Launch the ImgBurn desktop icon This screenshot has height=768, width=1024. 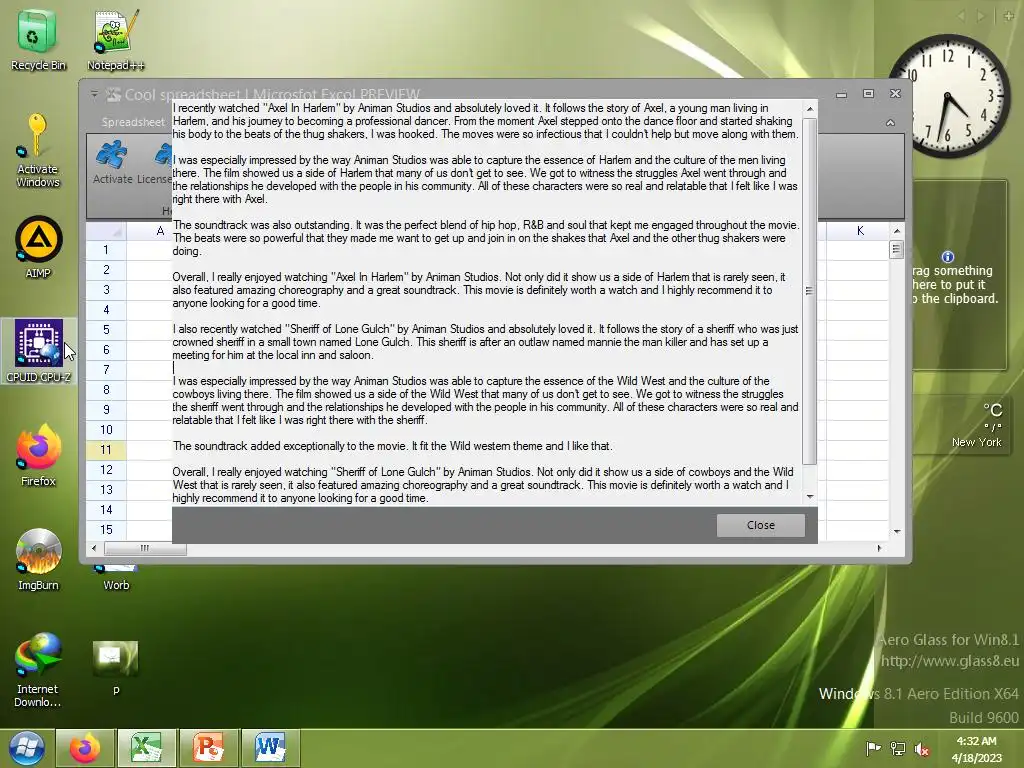38,559
